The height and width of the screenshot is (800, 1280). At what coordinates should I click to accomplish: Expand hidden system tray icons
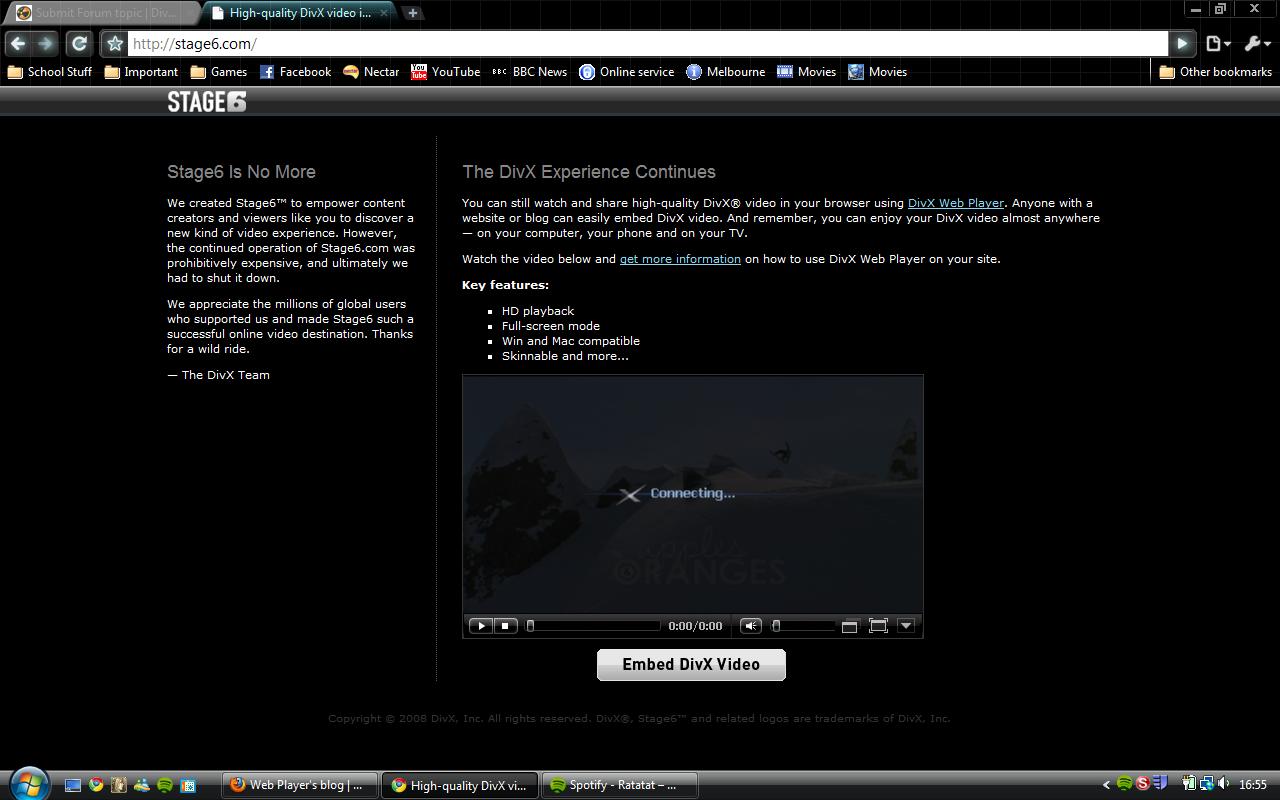[1106, 785]
